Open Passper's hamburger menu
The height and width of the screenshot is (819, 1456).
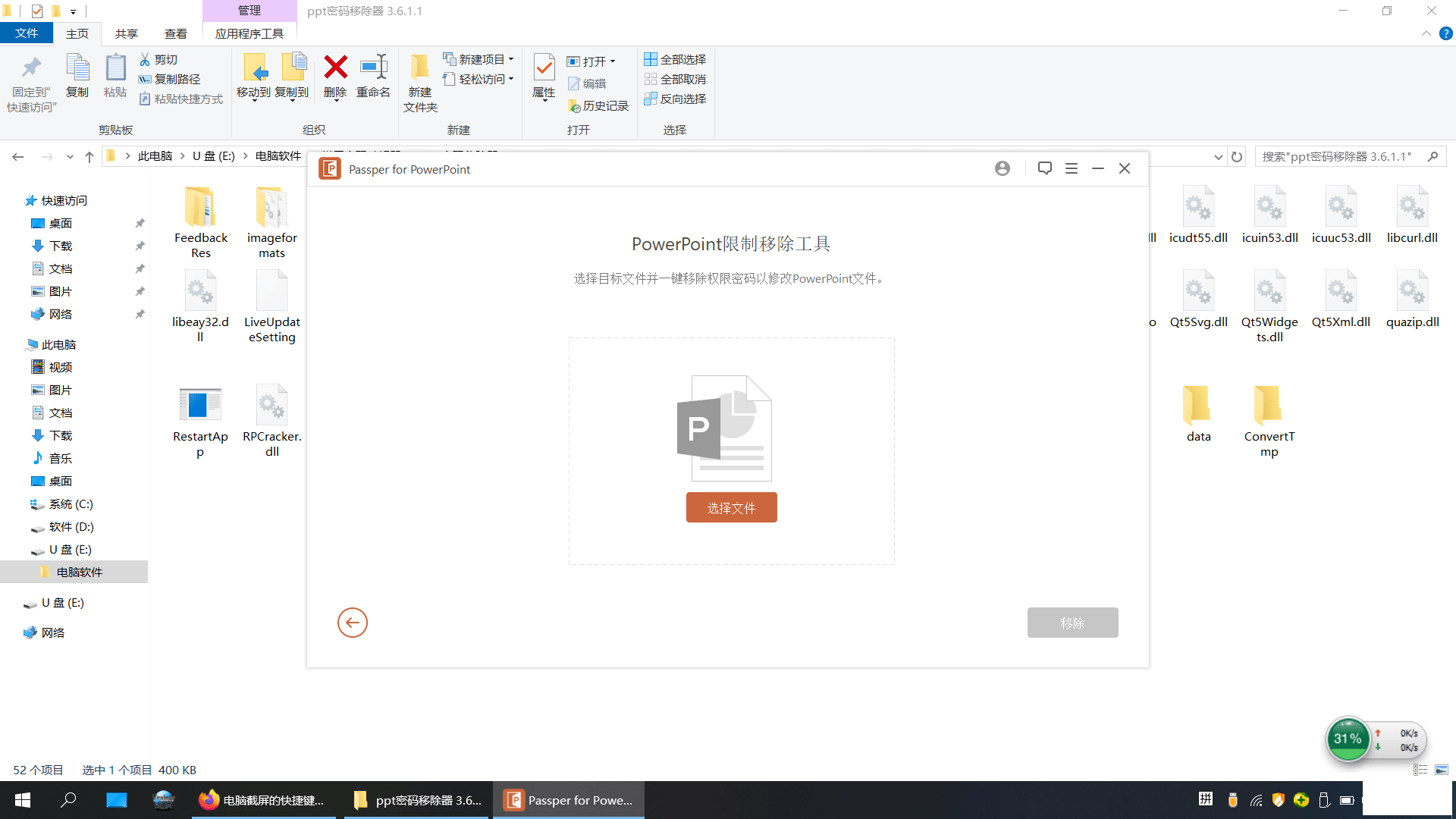(1072, 168)
